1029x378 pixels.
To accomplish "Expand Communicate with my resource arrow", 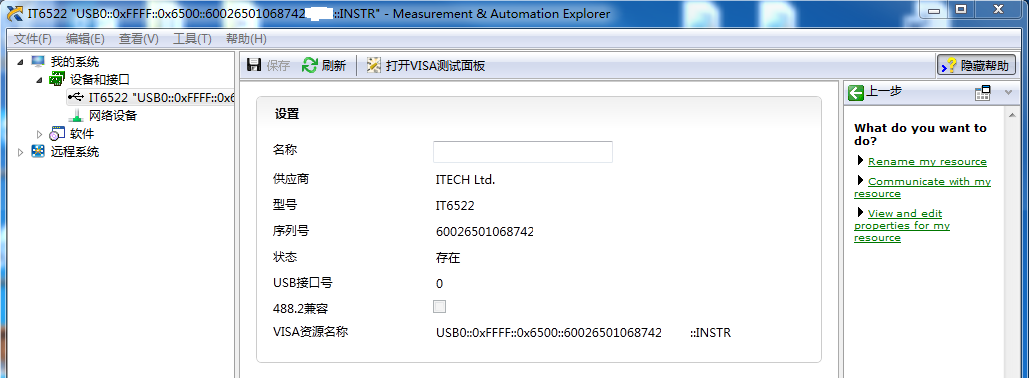I will pos(860,180).
